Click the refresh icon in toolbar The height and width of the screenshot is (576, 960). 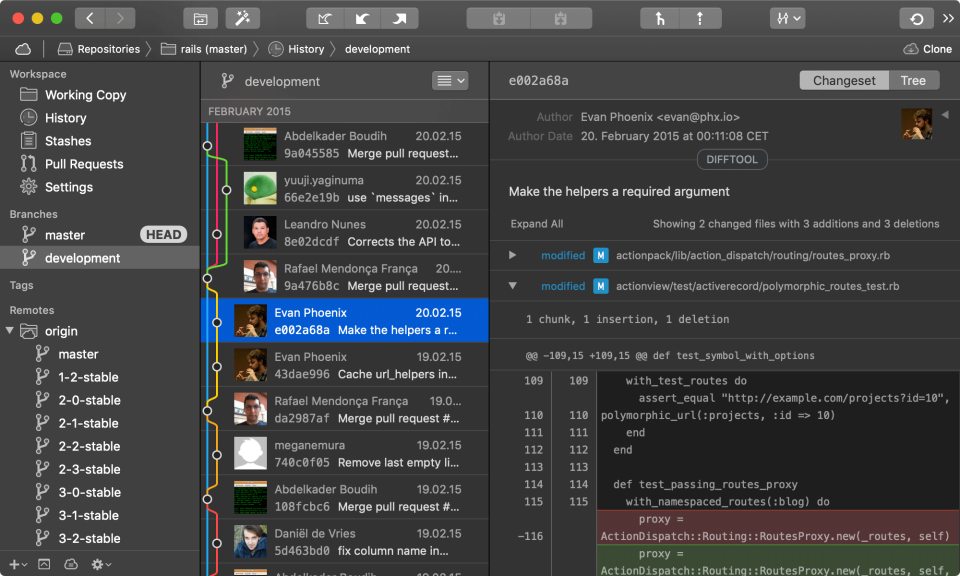tap(916, 18)
